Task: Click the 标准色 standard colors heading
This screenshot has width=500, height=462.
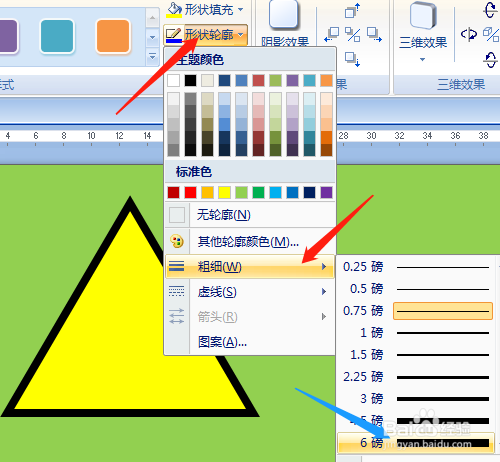Action: [x=194, y=172]
